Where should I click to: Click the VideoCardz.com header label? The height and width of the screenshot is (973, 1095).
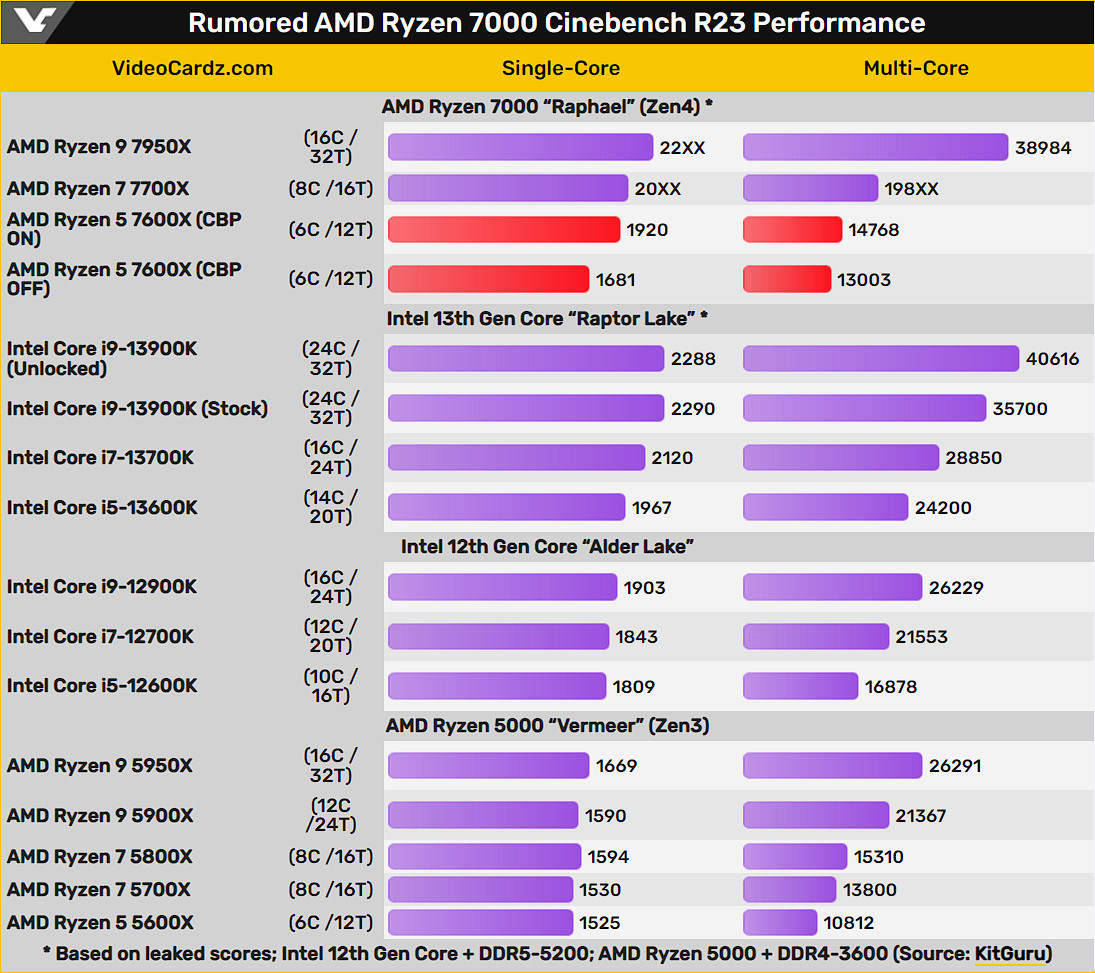click(x=193, y=68)
